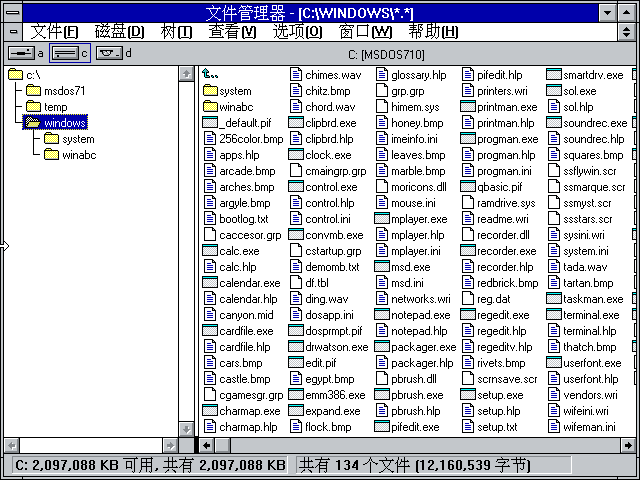Click the notepad.exe program icon
This screenshot has height=480, width=640.
point(382,315)
